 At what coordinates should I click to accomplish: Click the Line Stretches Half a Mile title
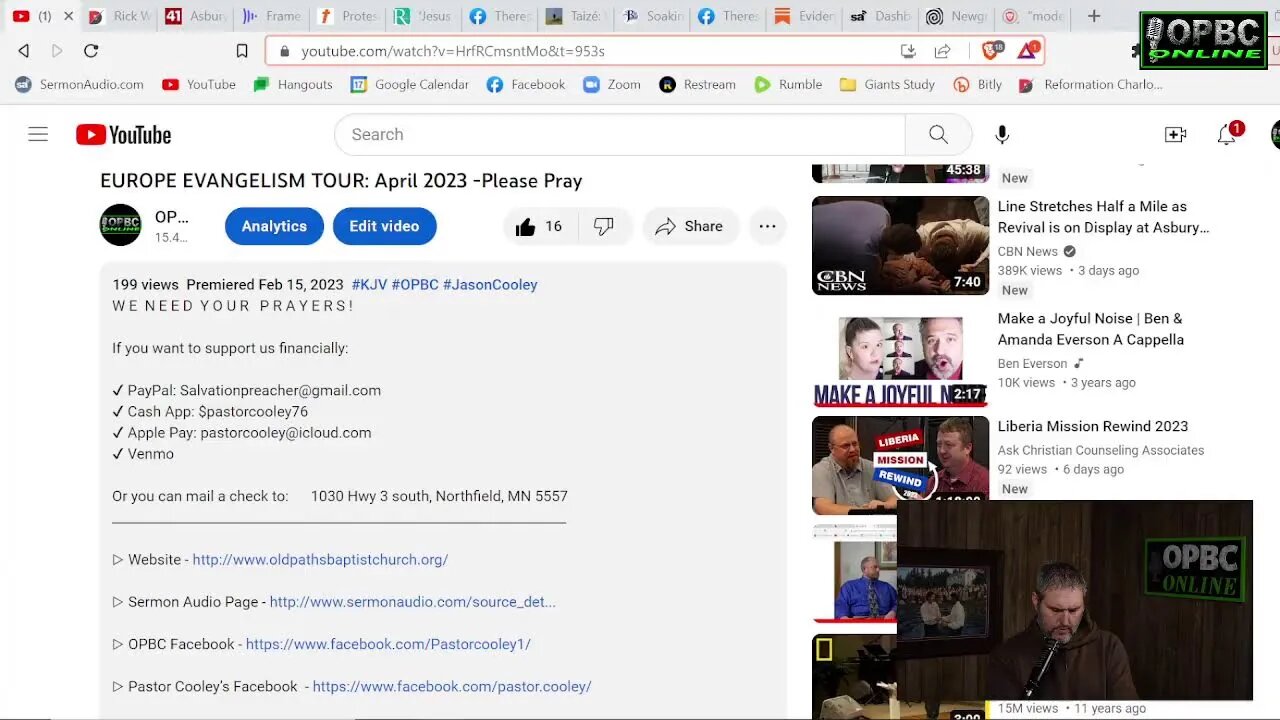coord(1103,217)
